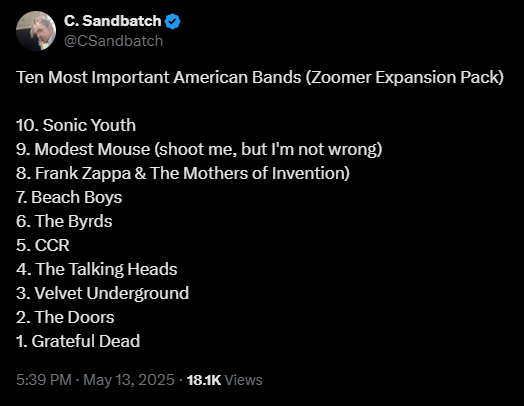Viewport: 524px width, 406px height.
Task: Click the 'Zoomer Expansion Pack' text
Action: [x=405, y=78]
